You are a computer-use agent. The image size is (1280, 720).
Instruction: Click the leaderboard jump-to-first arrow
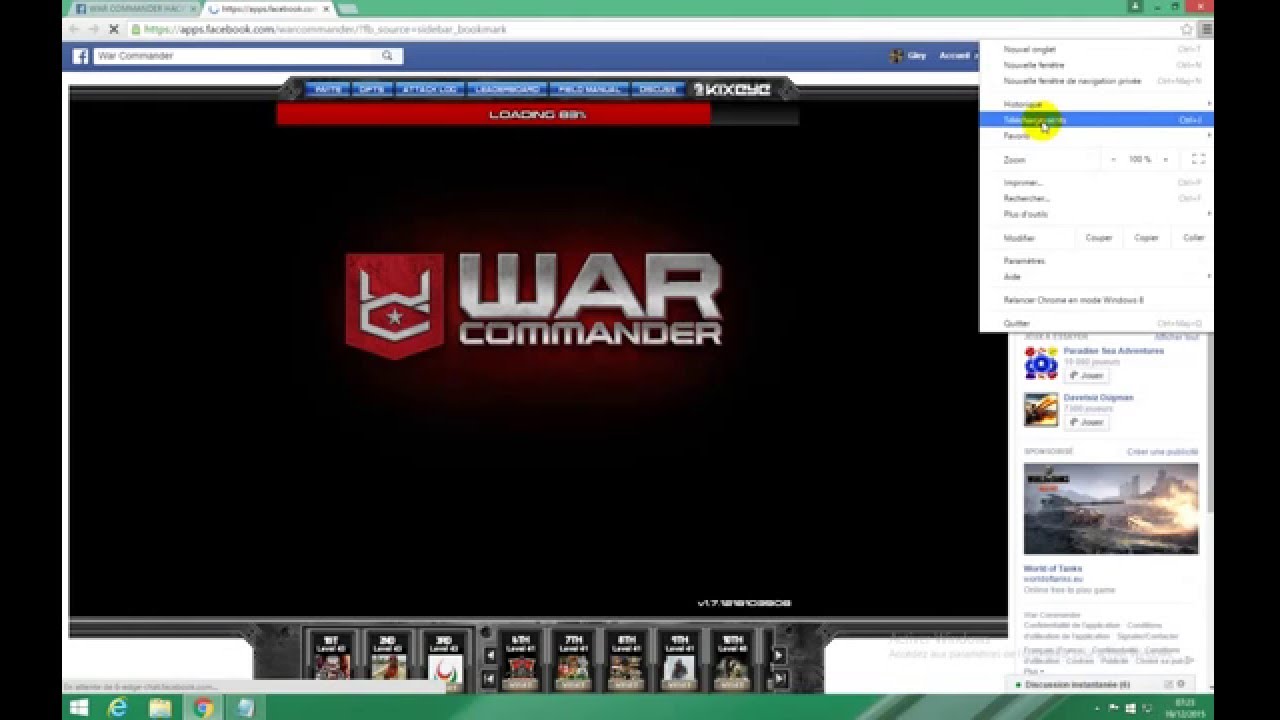coord(490,679)
